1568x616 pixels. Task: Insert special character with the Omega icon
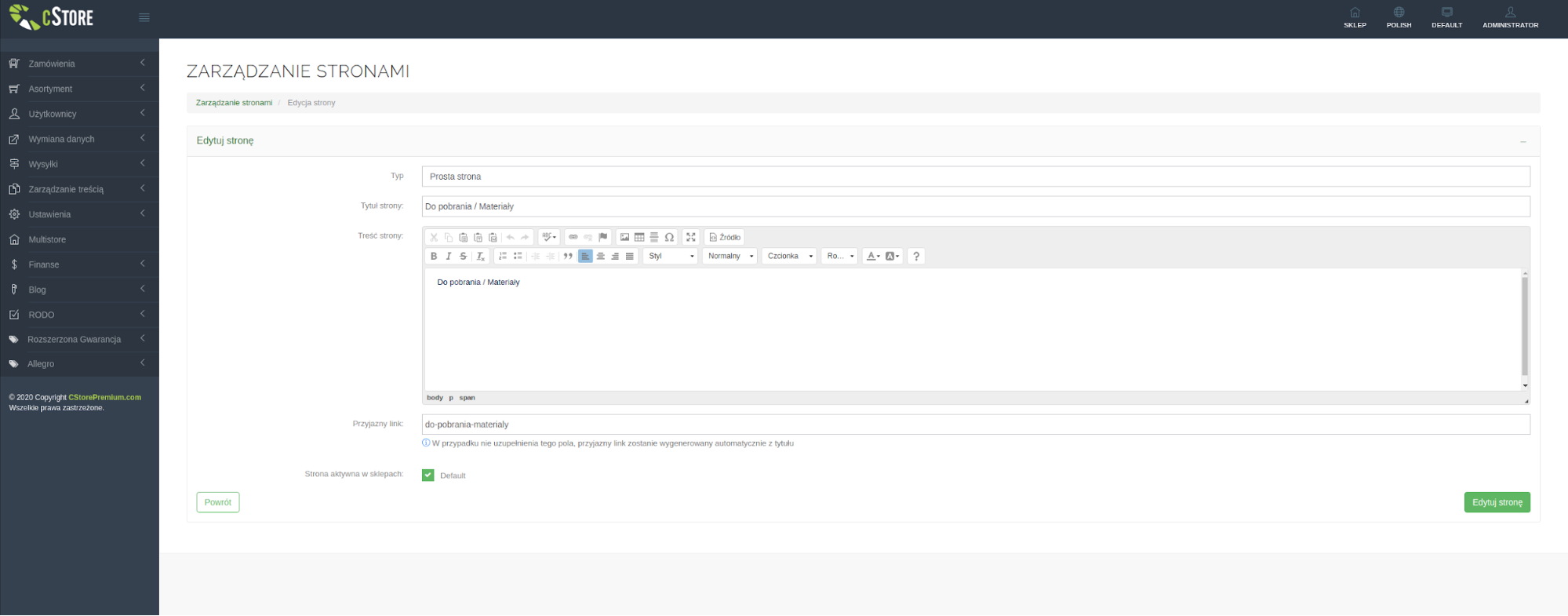[669, 237]
